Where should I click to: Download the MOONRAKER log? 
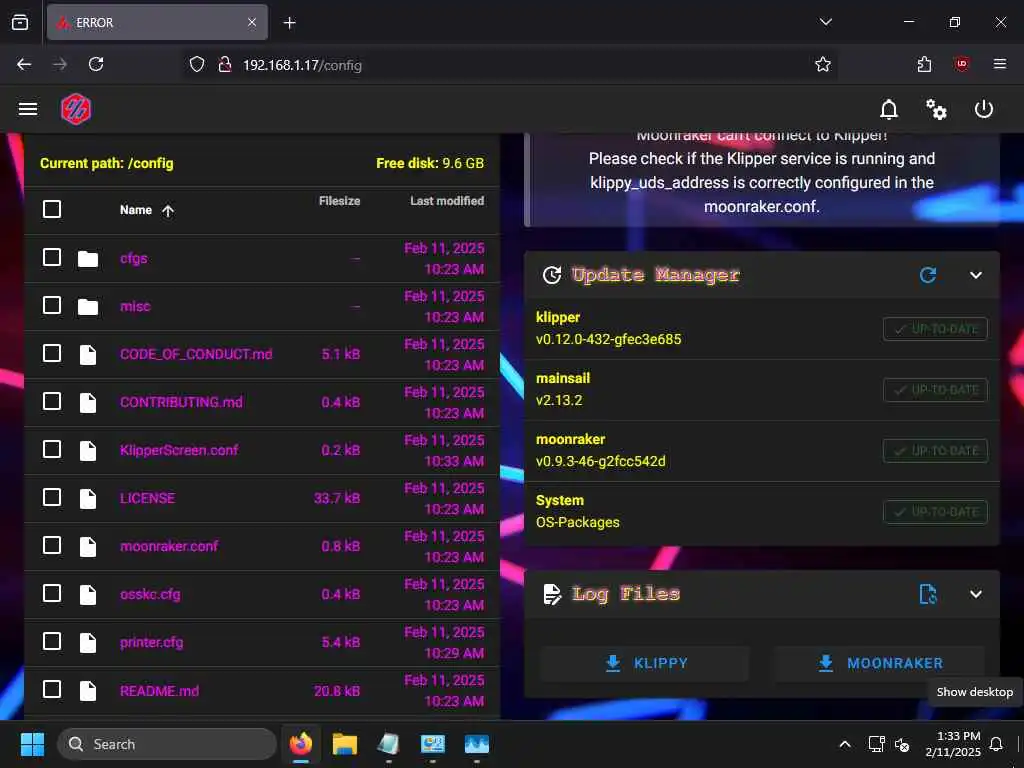(880, 664)
